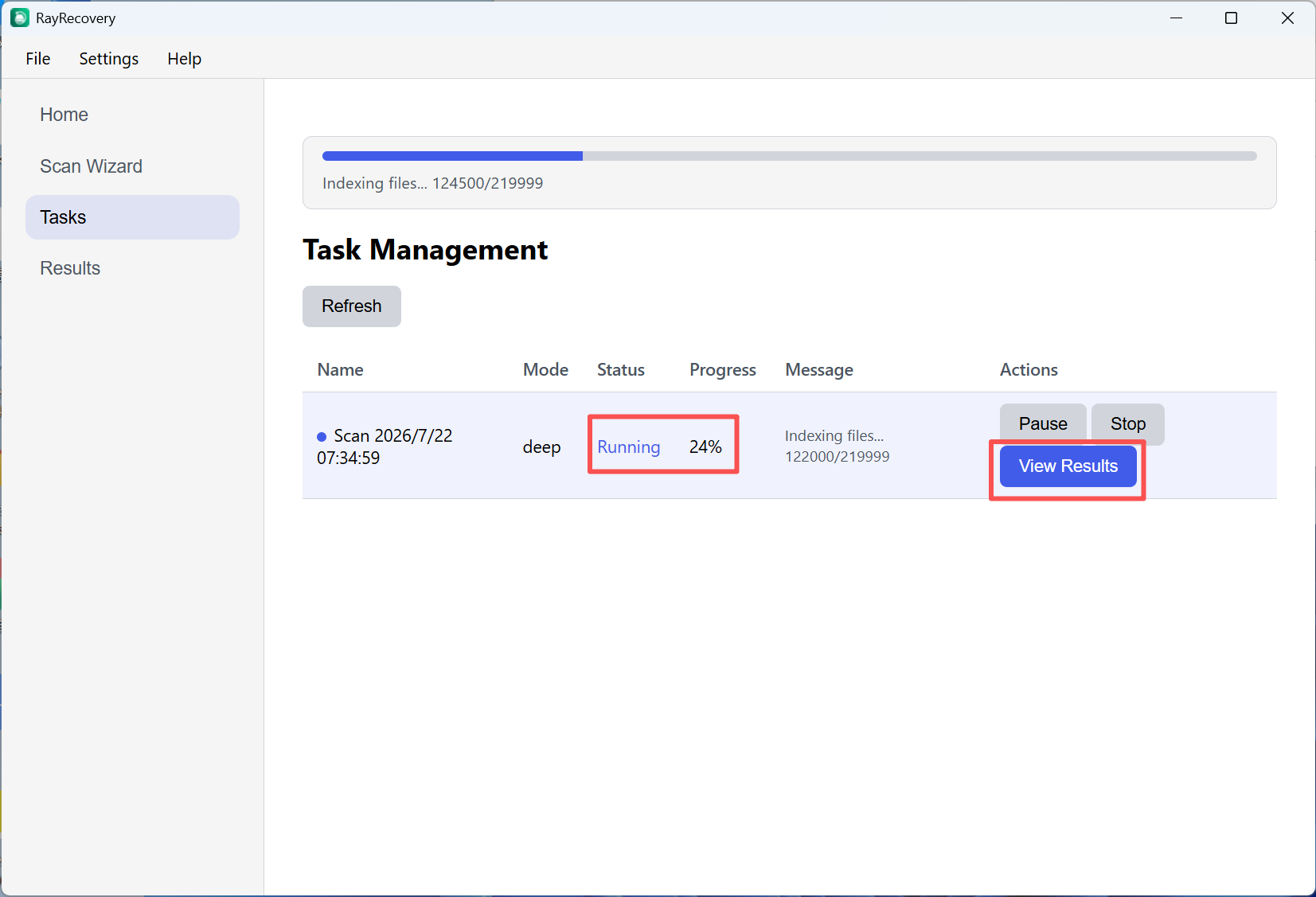Screen dimensions: 1316x897
Task: Click the Mode column header
Action: tap(545, 370)
